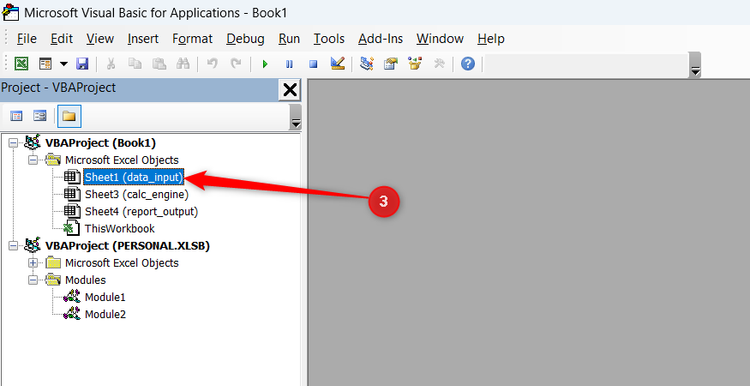Click the Module1 module icon
This screenshot has width=750, height=386.
click(x=72, y=297)
